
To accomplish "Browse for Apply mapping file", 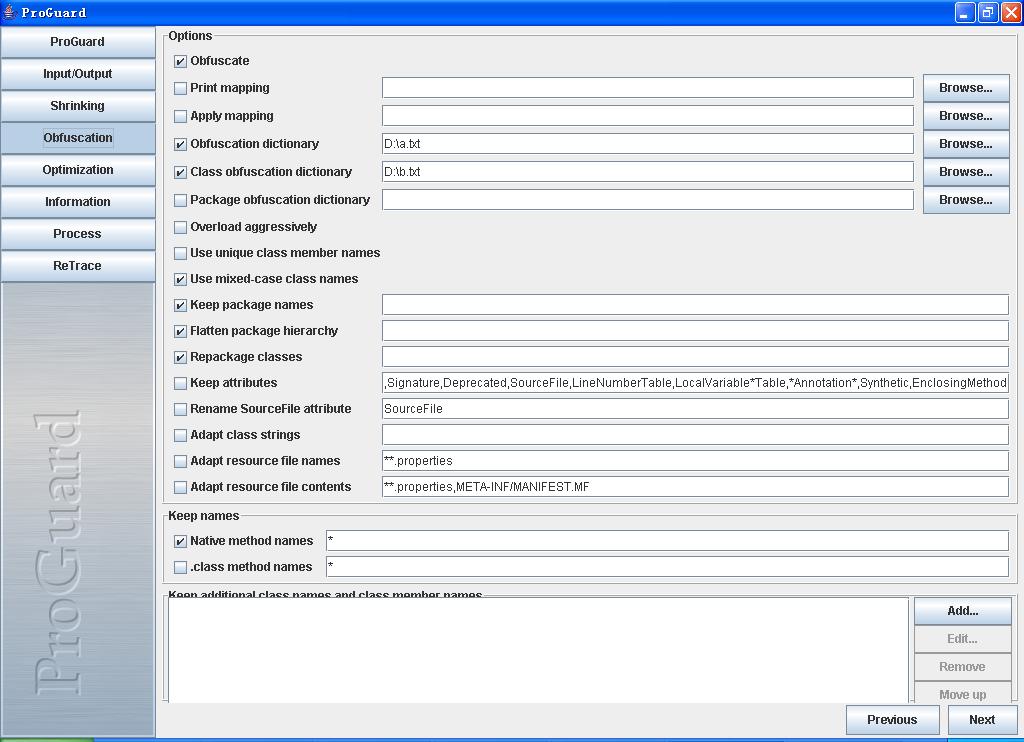I will point(966,116).
